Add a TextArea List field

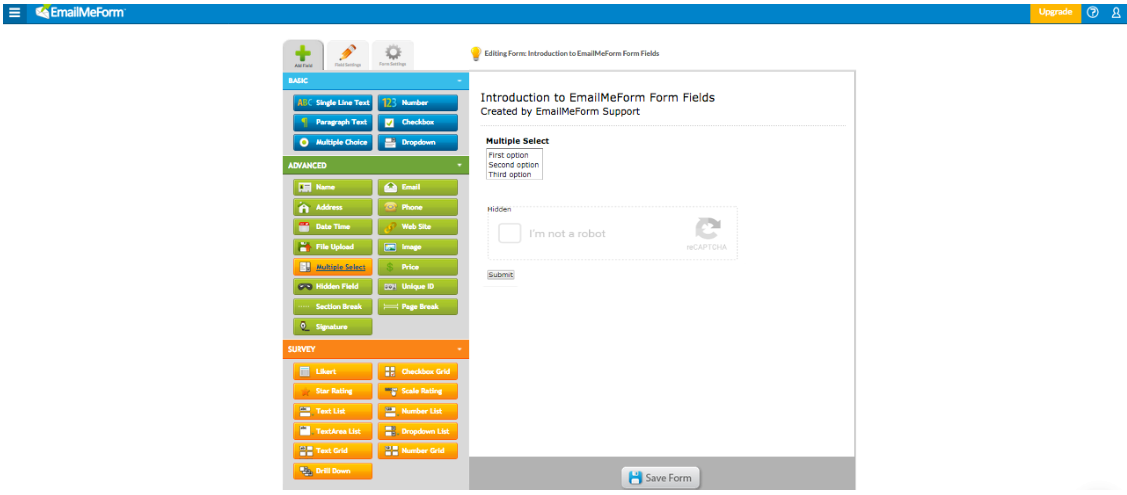pos(333,431)
